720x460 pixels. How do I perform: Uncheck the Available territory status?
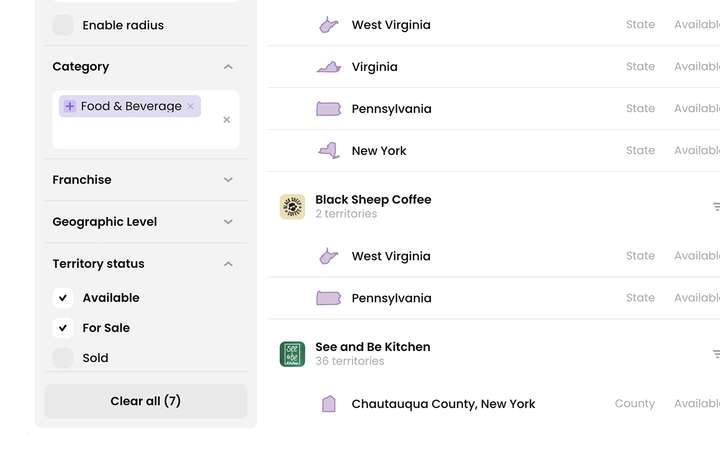tap(63, 298)
